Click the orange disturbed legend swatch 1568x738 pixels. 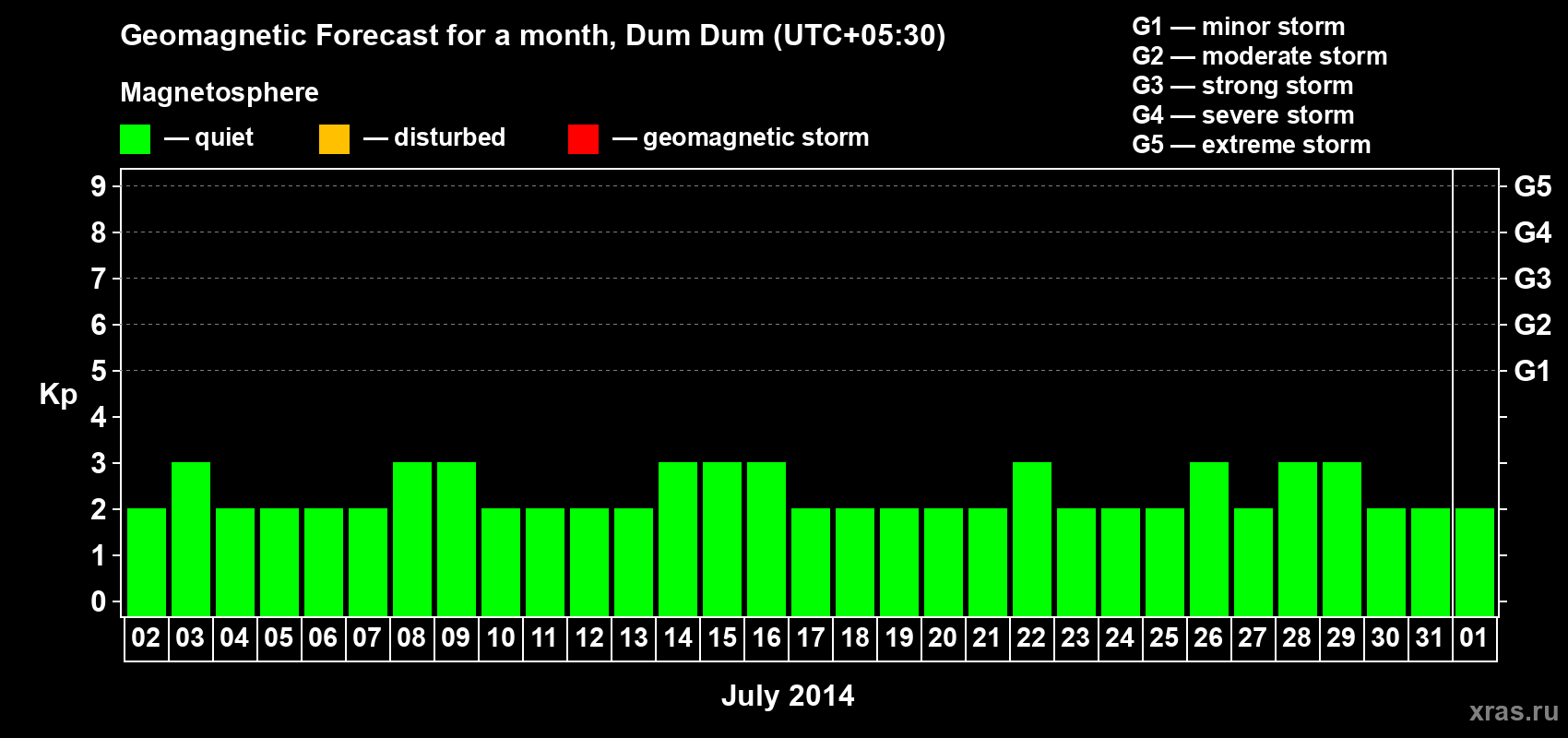[x=334, y=139]
